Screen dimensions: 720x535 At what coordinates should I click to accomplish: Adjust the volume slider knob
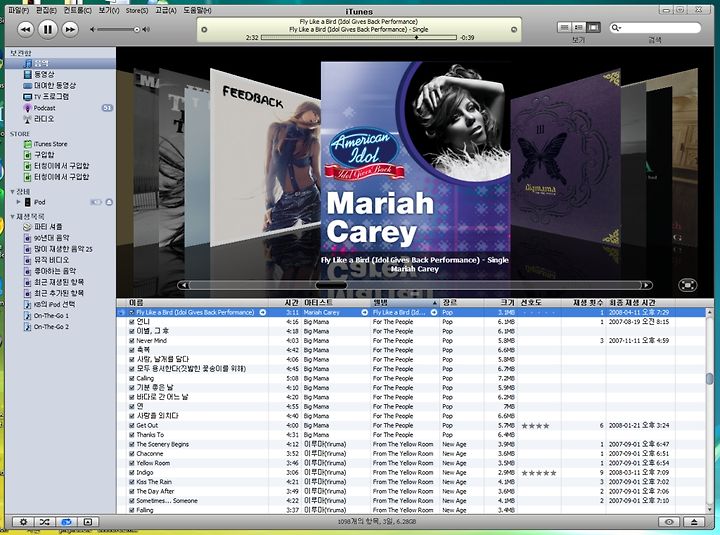pyautogui.click(x=136, y=29)
